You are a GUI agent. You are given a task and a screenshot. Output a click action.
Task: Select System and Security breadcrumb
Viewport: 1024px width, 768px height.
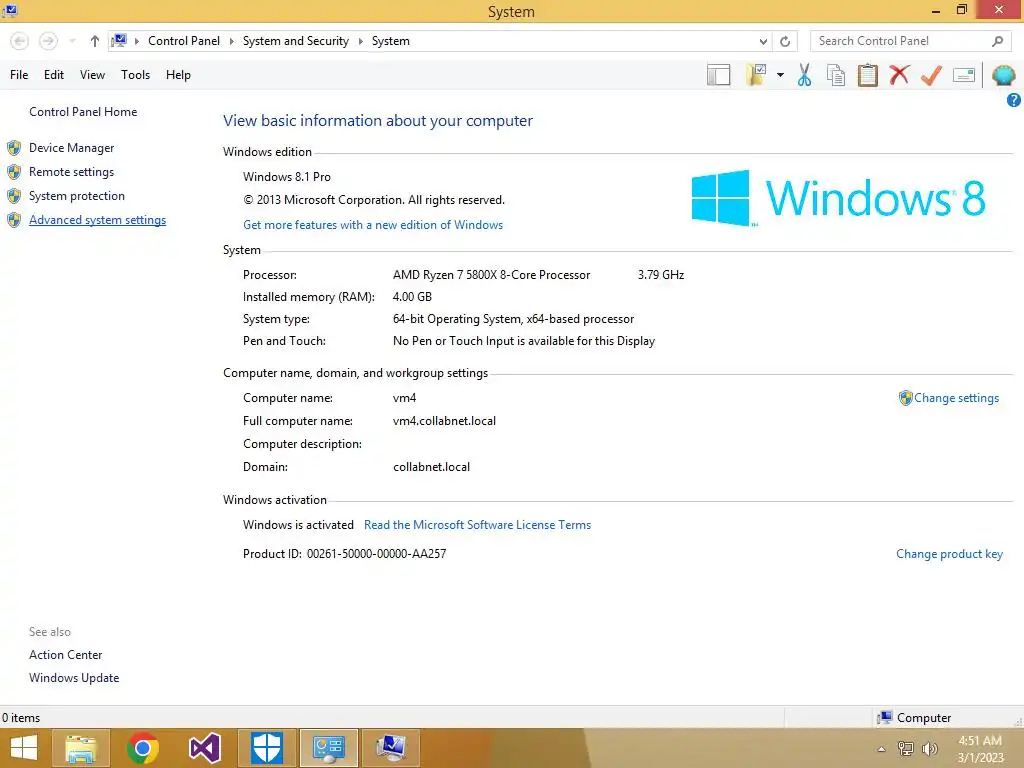(x=295, y=40)
